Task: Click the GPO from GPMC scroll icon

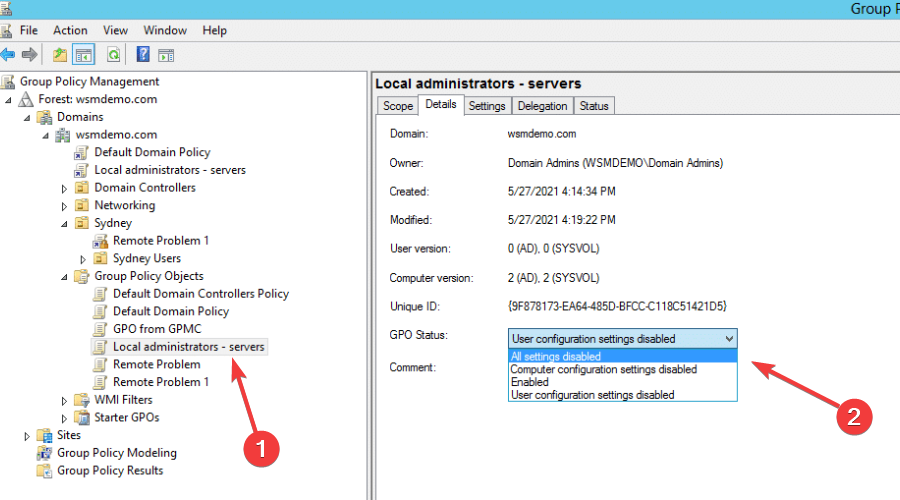Action: coord(100,329)
